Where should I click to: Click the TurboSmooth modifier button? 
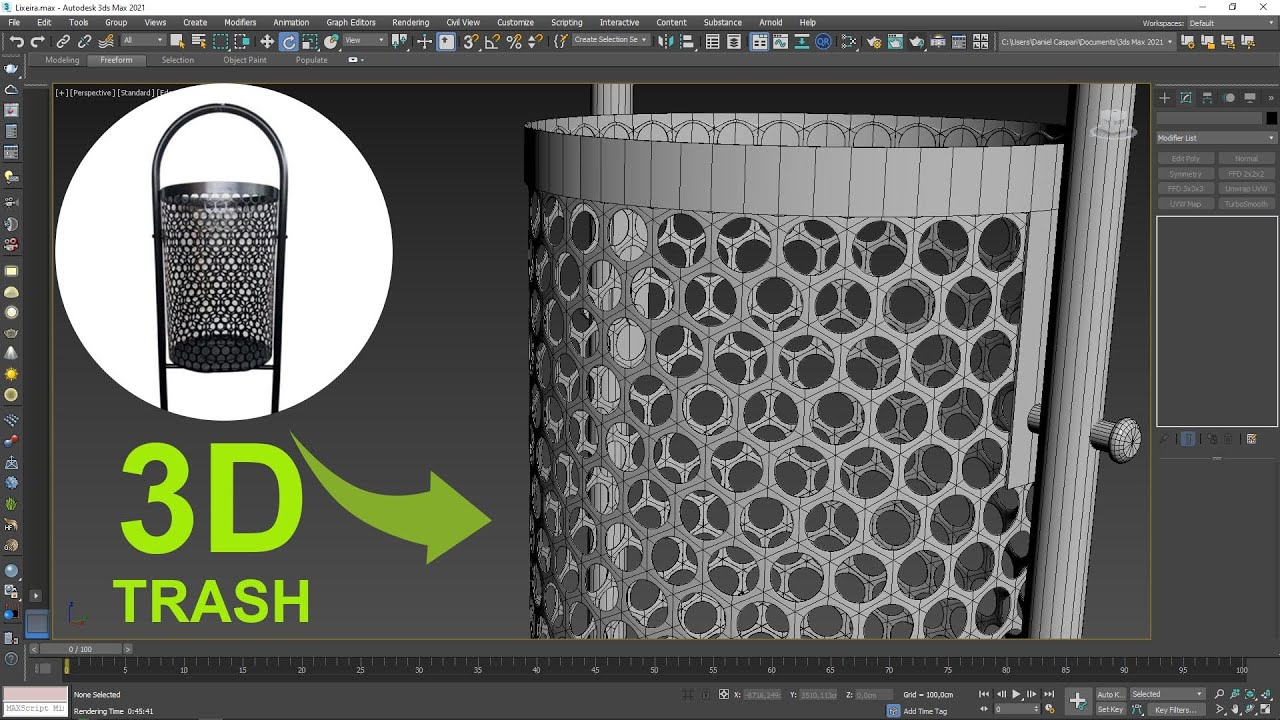pyautogui.click(x=1246, y=204)
